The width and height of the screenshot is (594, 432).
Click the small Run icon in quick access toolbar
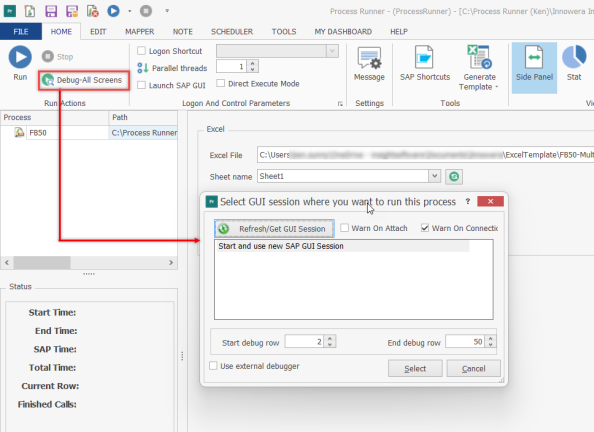[113, 11]
